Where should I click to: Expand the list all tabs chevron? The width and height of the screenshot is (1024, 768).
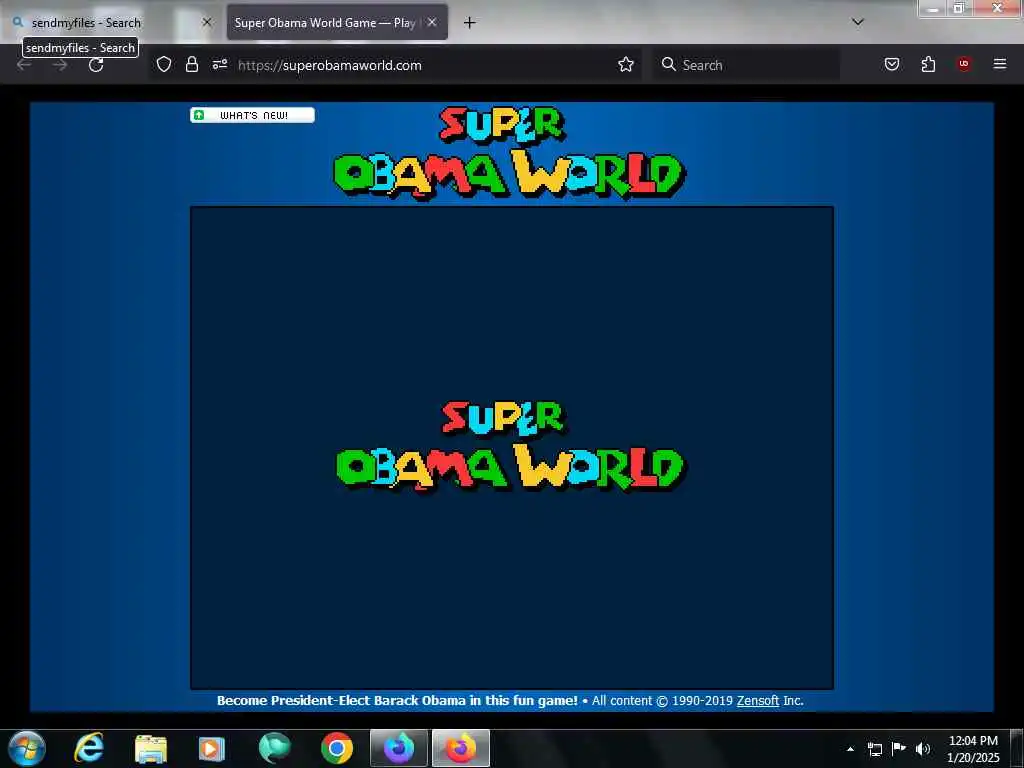click(x=857, y=22)
